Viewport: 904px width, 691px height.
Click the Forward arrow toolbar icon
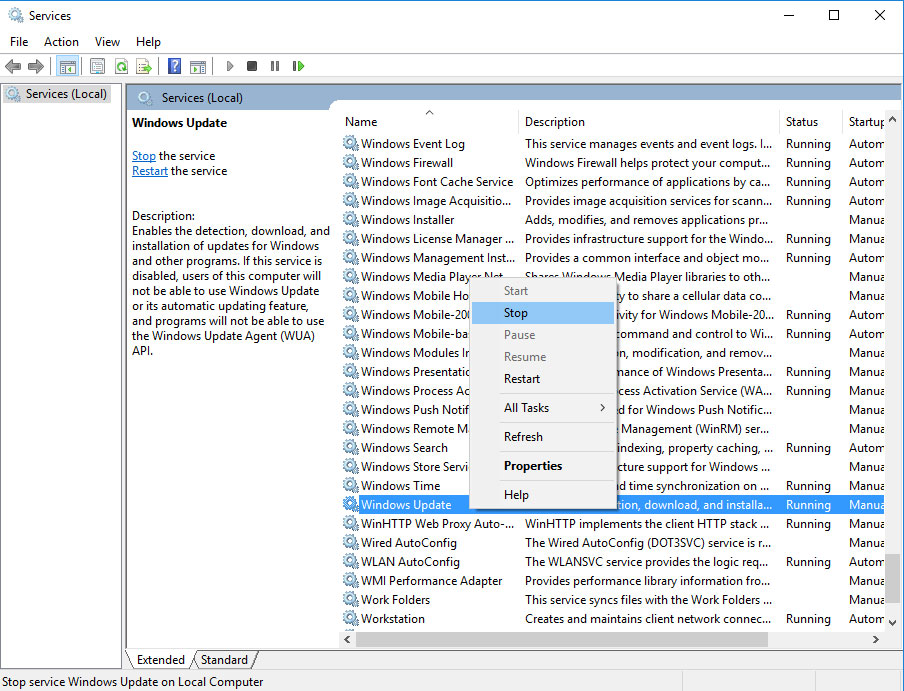(36, 66)
